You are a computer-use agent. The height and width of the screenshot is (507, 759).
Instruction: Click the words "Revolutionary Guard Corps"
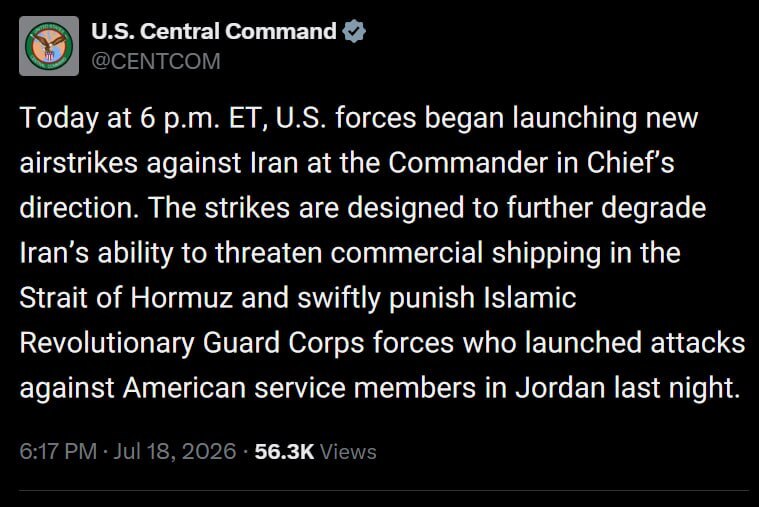[x=192, y=344]
